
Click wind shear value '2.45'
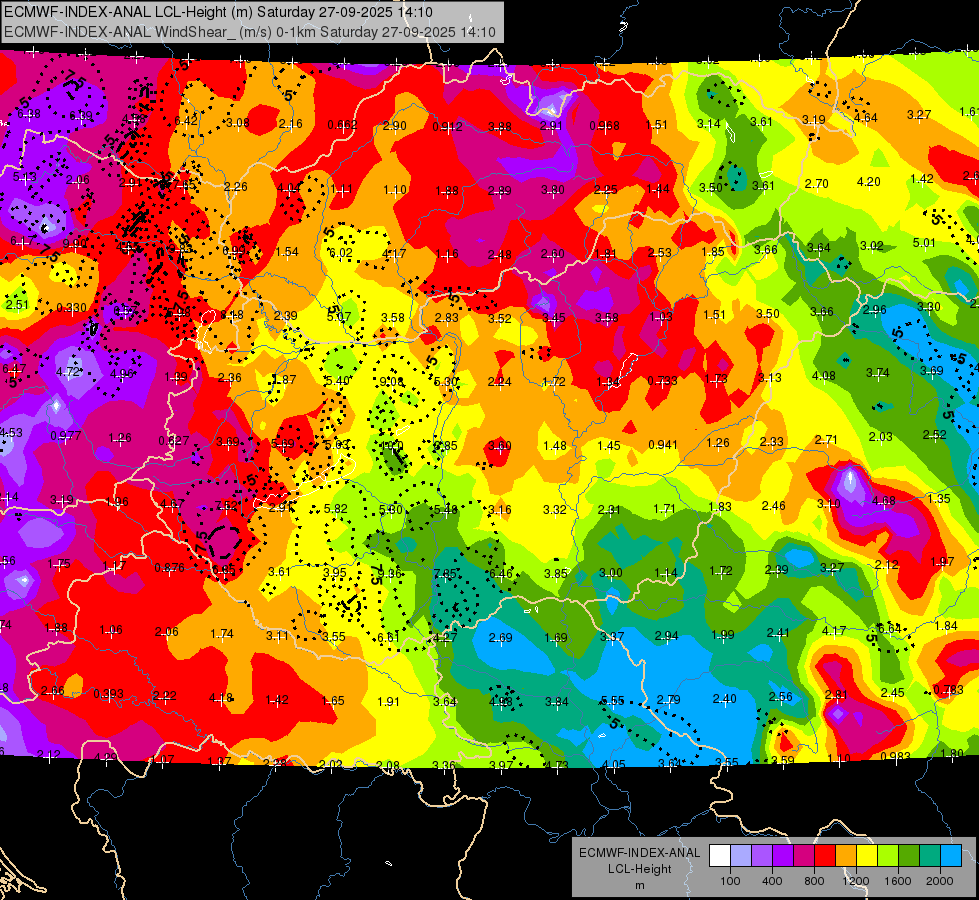893,693
